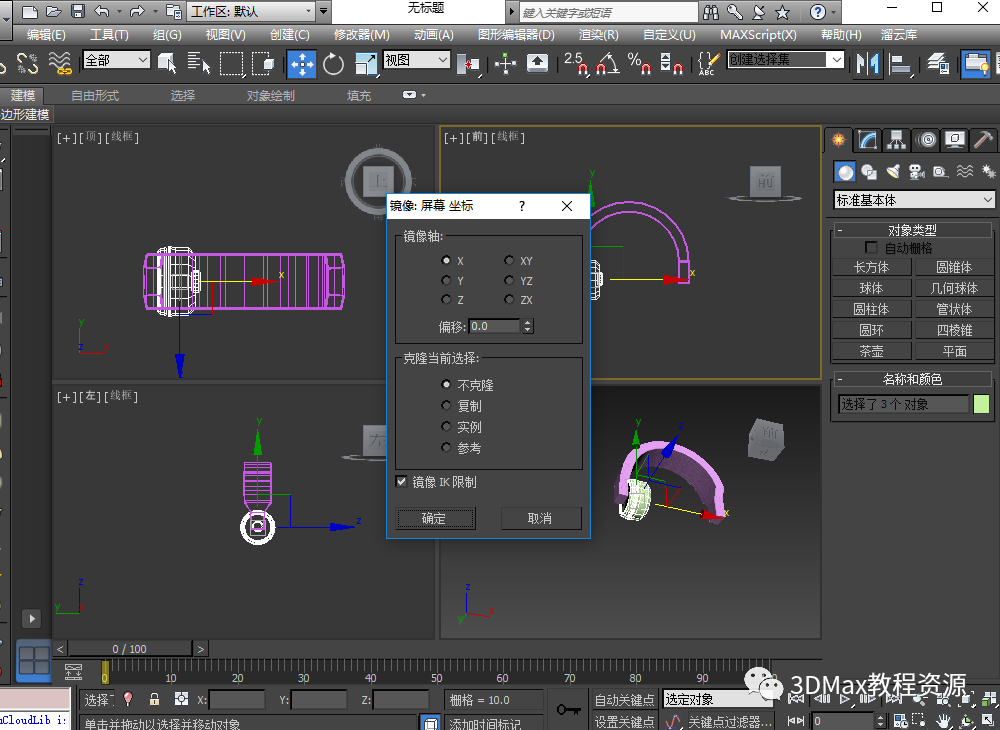Choose the 复制 clone option
1000x730 pixels.
pos(446,406)
